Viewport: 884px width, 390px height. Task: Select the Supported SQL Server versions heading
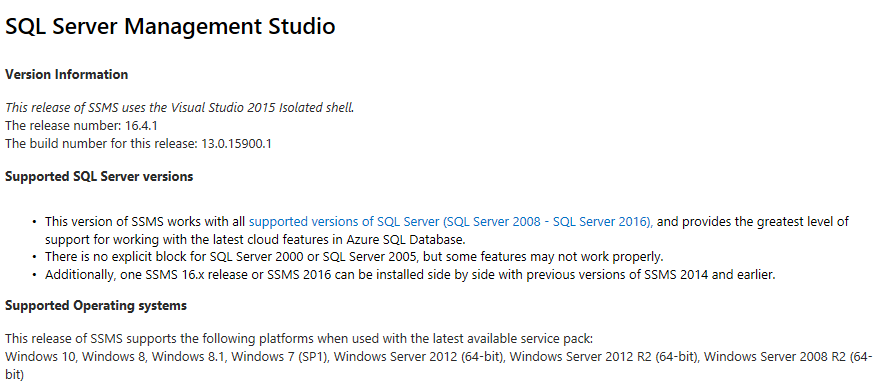coord(99,176)
